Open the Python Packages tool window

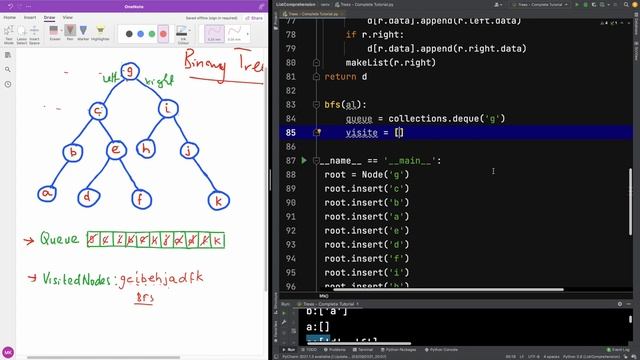(x=398, y=350)
